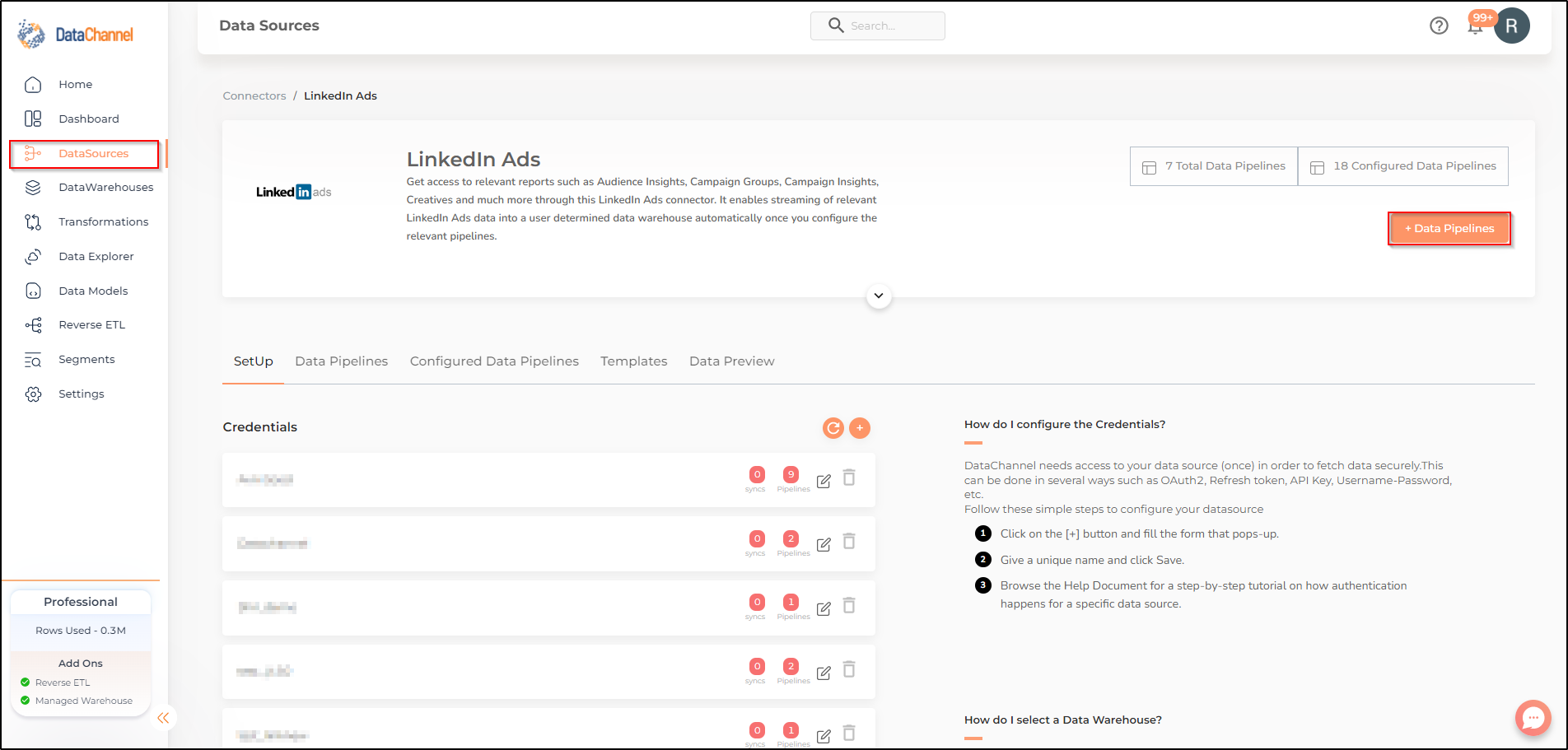Viewport: 1568px width, 750px height.
Task: Click the add credential plus icon
Action: [860, 428]
